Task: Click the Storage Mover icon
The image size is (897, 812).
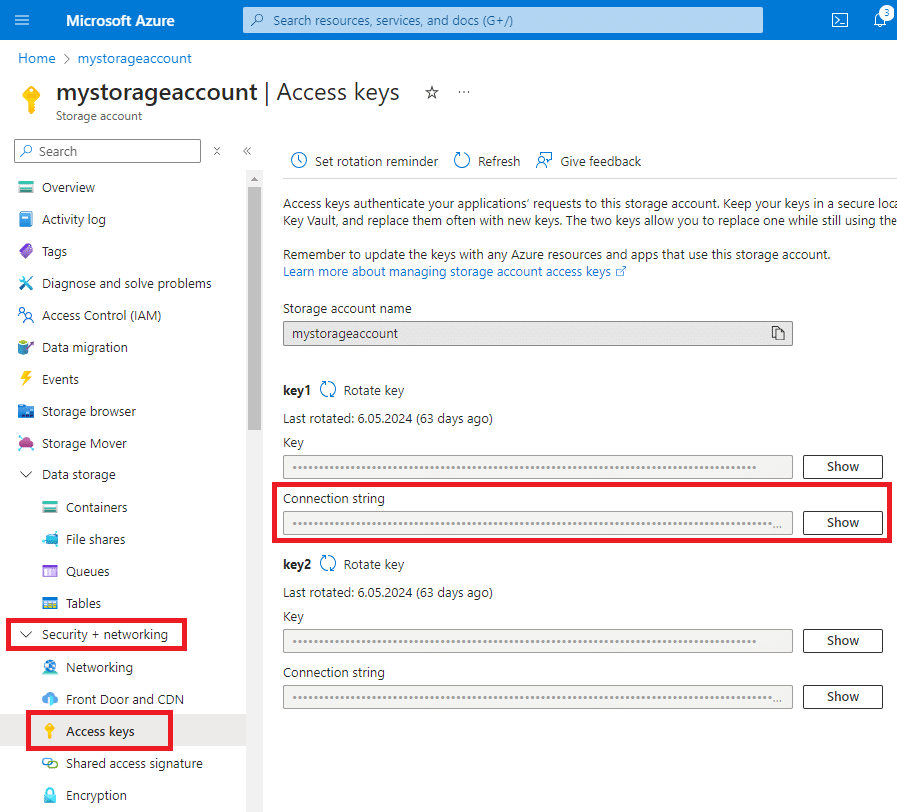Action: [x=26, y=443]
